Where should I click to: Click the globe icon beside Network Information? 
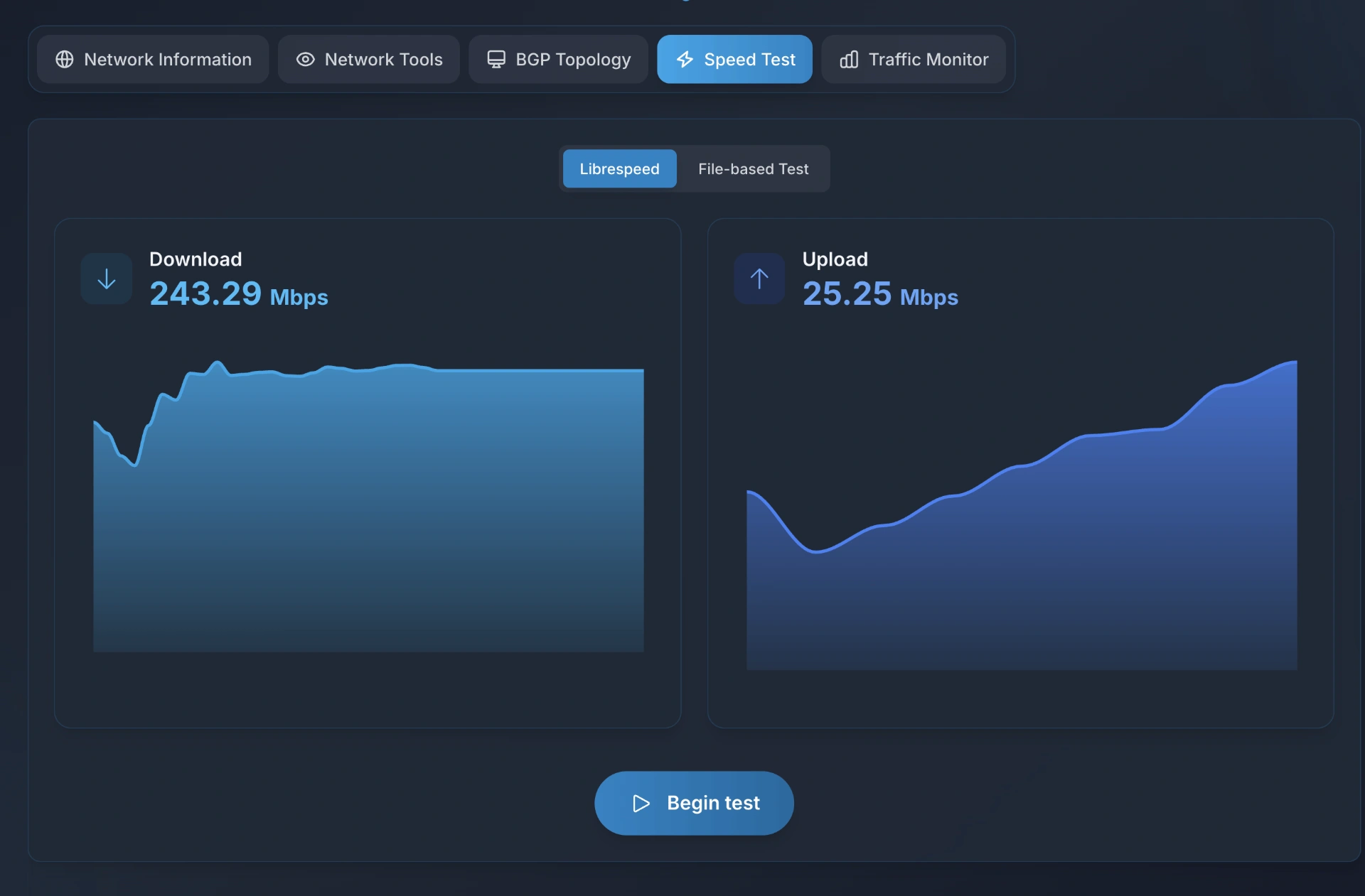tap(65, 60)
